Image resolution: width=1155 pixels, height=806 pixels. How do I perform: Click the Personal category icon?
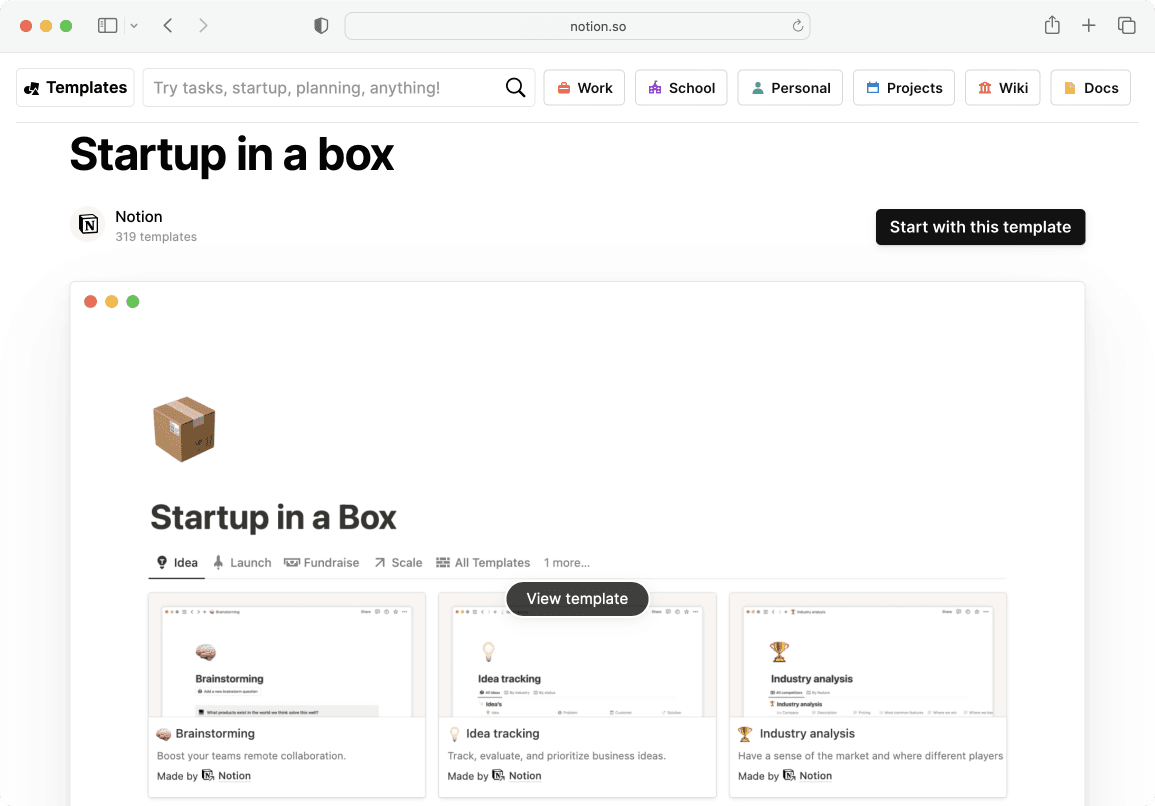point(757,88)
